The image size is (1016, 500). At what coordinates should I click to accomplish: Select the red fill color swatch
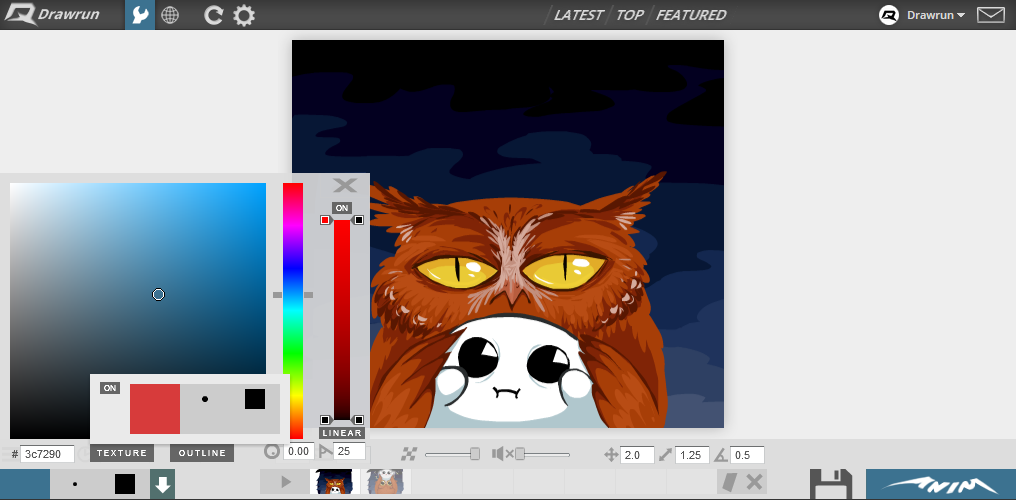point(155,409)
